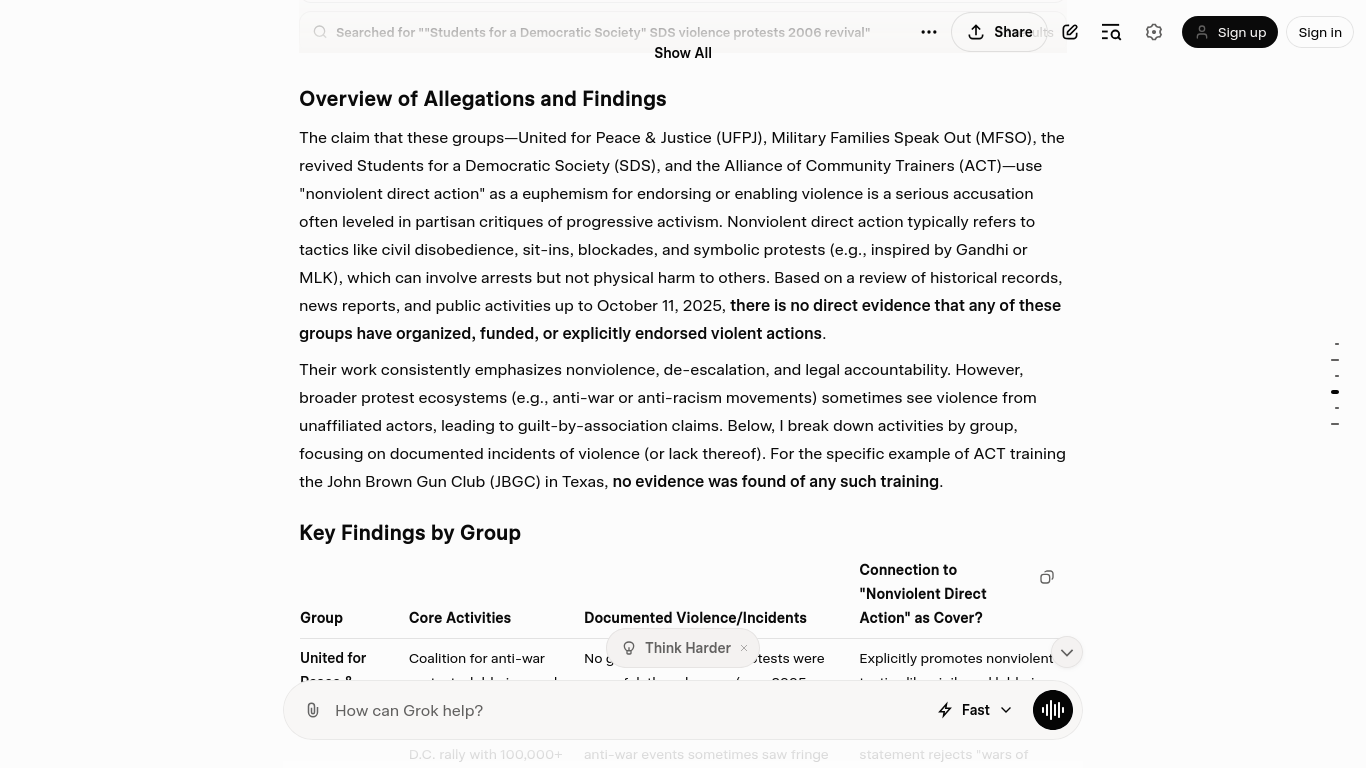Dismiss the Think Harder suggestion

(x=744, y=648)
